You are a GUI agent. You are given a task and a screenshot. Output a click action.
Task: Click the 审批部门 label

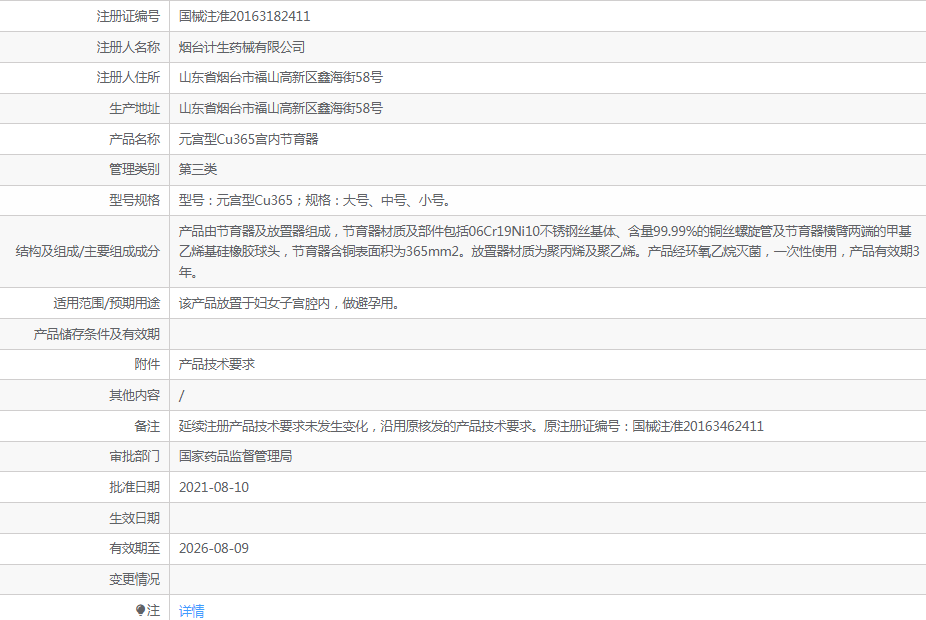tap(135, 456)
